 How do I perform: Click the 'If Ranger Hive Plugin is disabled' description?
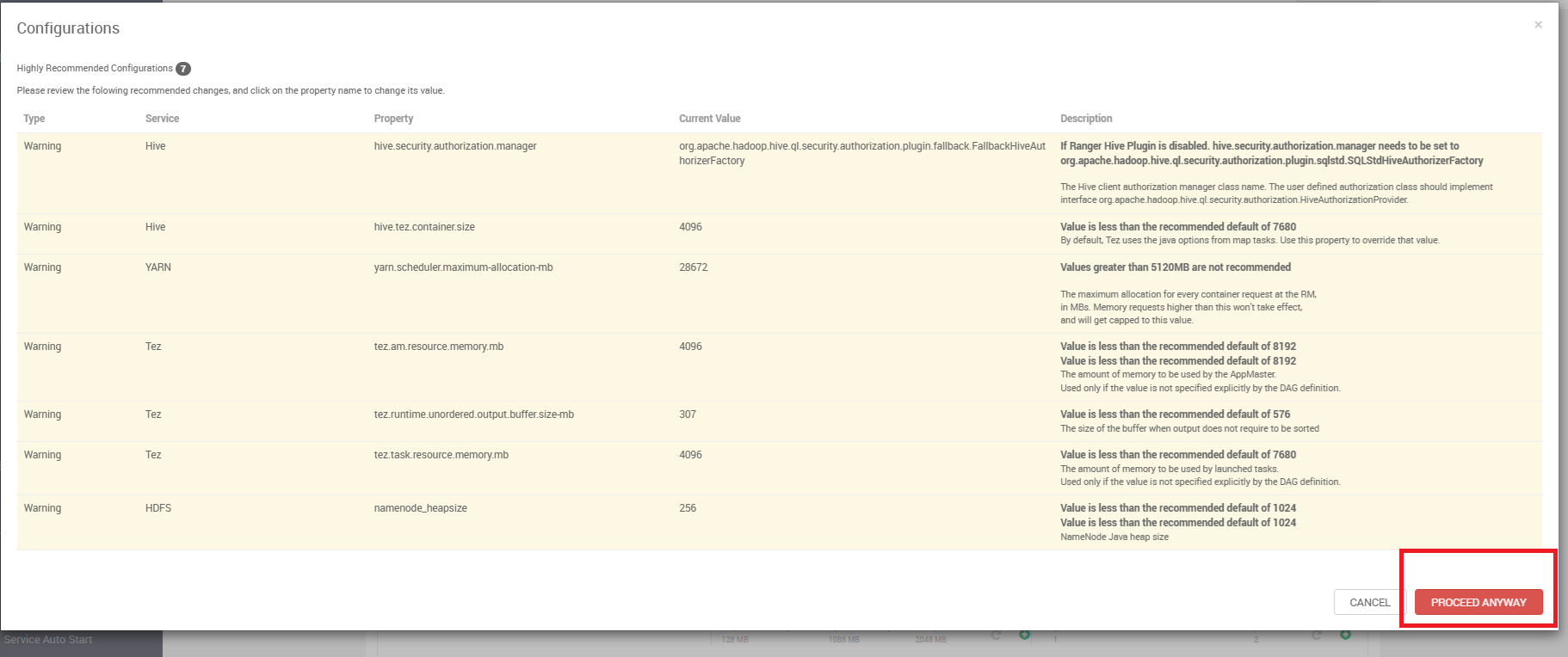click(x=1272, y=153)
